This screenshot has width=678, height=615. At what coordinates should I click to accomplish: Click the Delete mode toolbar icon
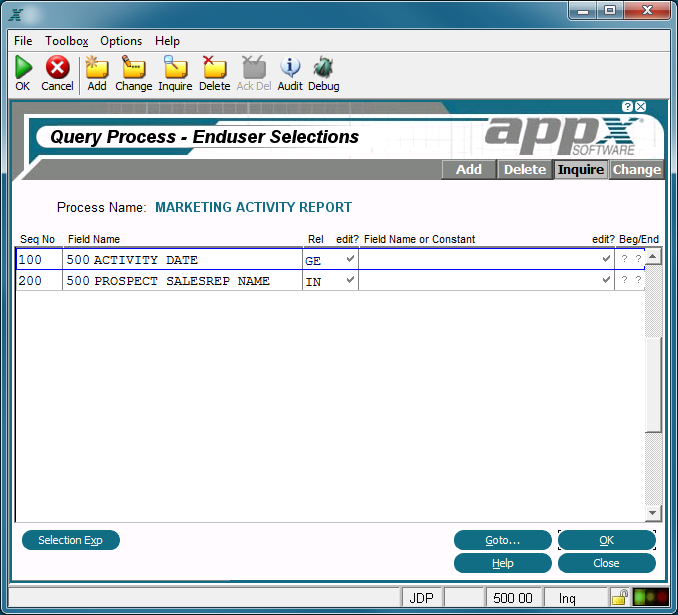click(214, 67)
